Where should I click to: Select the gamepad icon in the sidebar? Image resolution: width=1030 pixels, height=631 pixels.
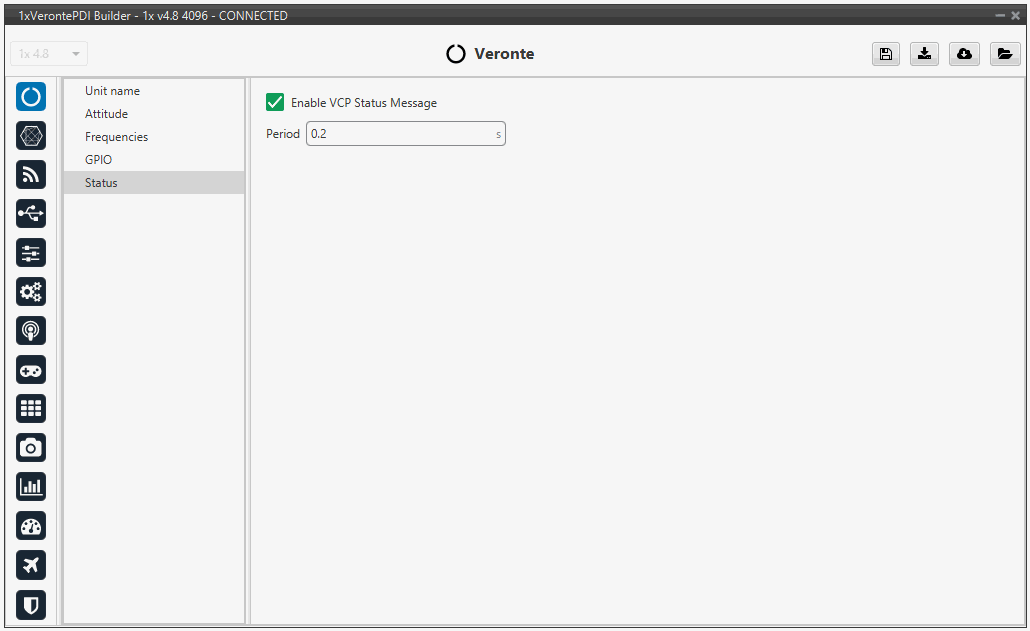(31, 370)
